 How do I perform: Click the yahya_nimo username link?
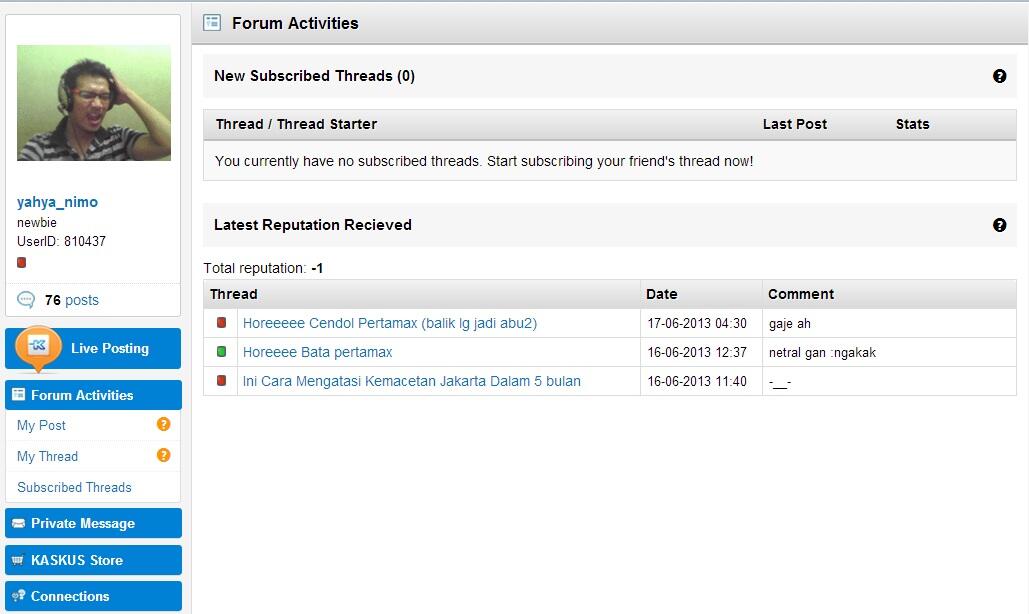[57, 202]
